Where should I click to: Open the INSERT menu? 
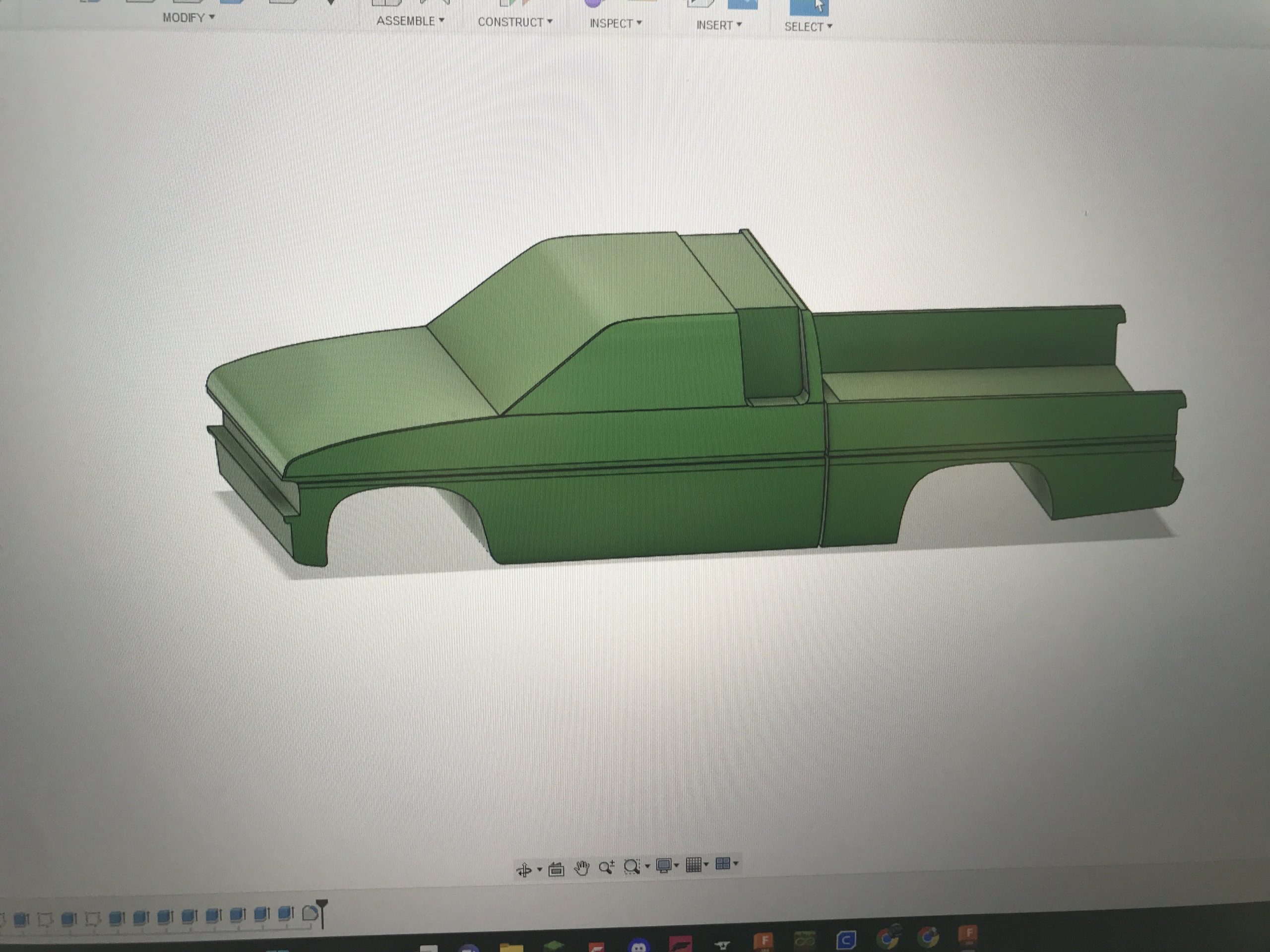[x=718, y=25]
